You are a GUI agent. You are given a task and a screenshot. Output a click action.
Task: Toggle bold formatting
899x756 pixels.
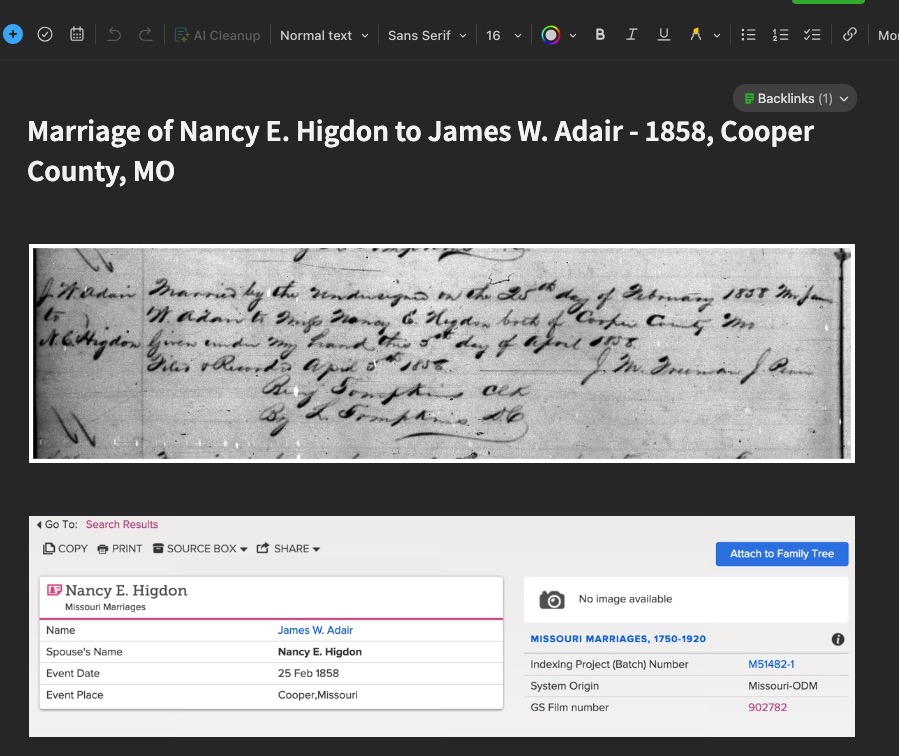[x=600, y=35]
